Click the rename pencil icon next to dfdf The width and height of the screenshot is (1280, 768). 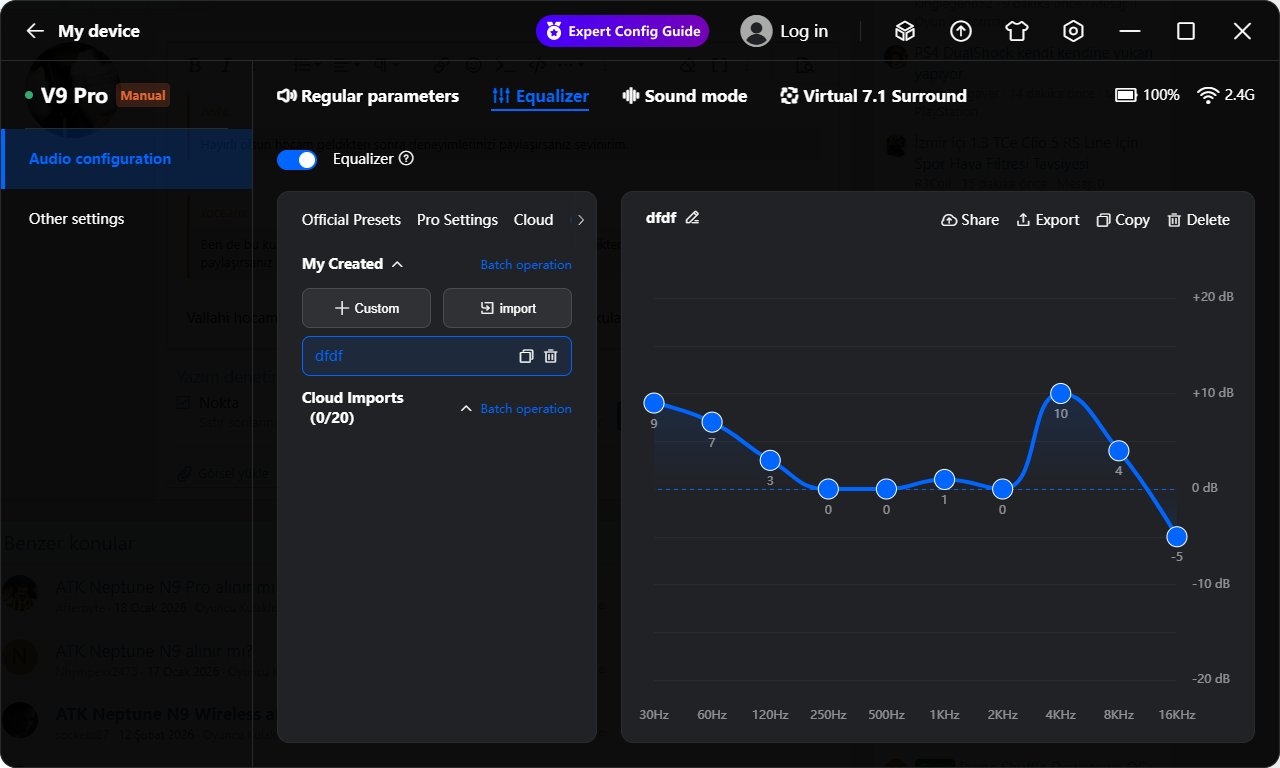692,218
